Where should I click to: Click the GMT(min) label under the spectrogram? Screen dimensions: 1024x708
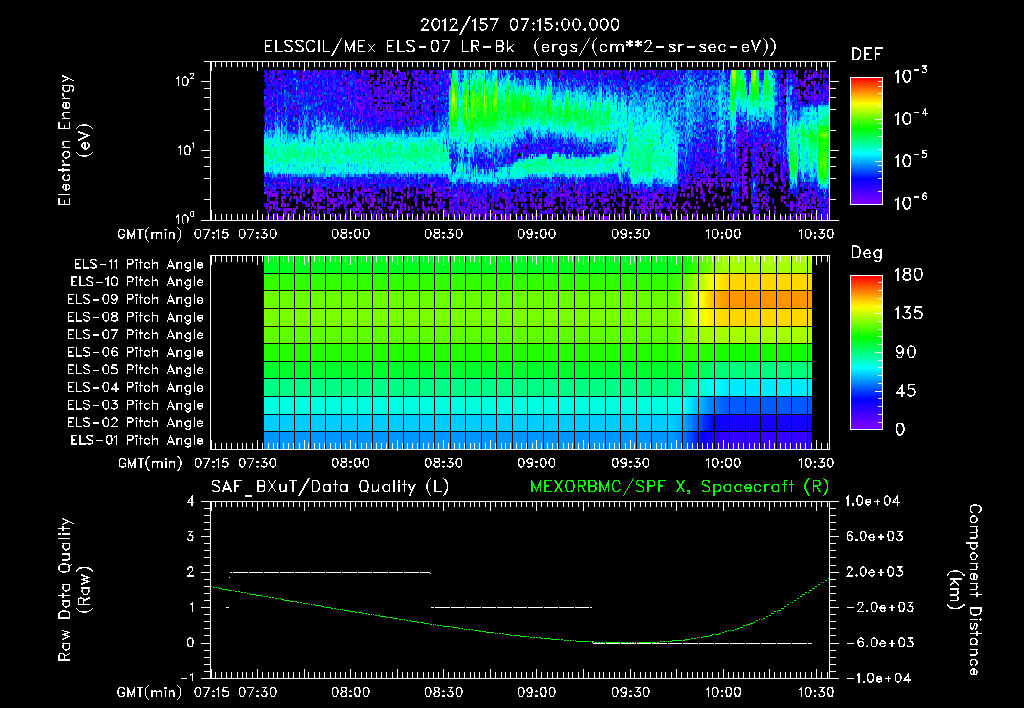pos(150,234)
